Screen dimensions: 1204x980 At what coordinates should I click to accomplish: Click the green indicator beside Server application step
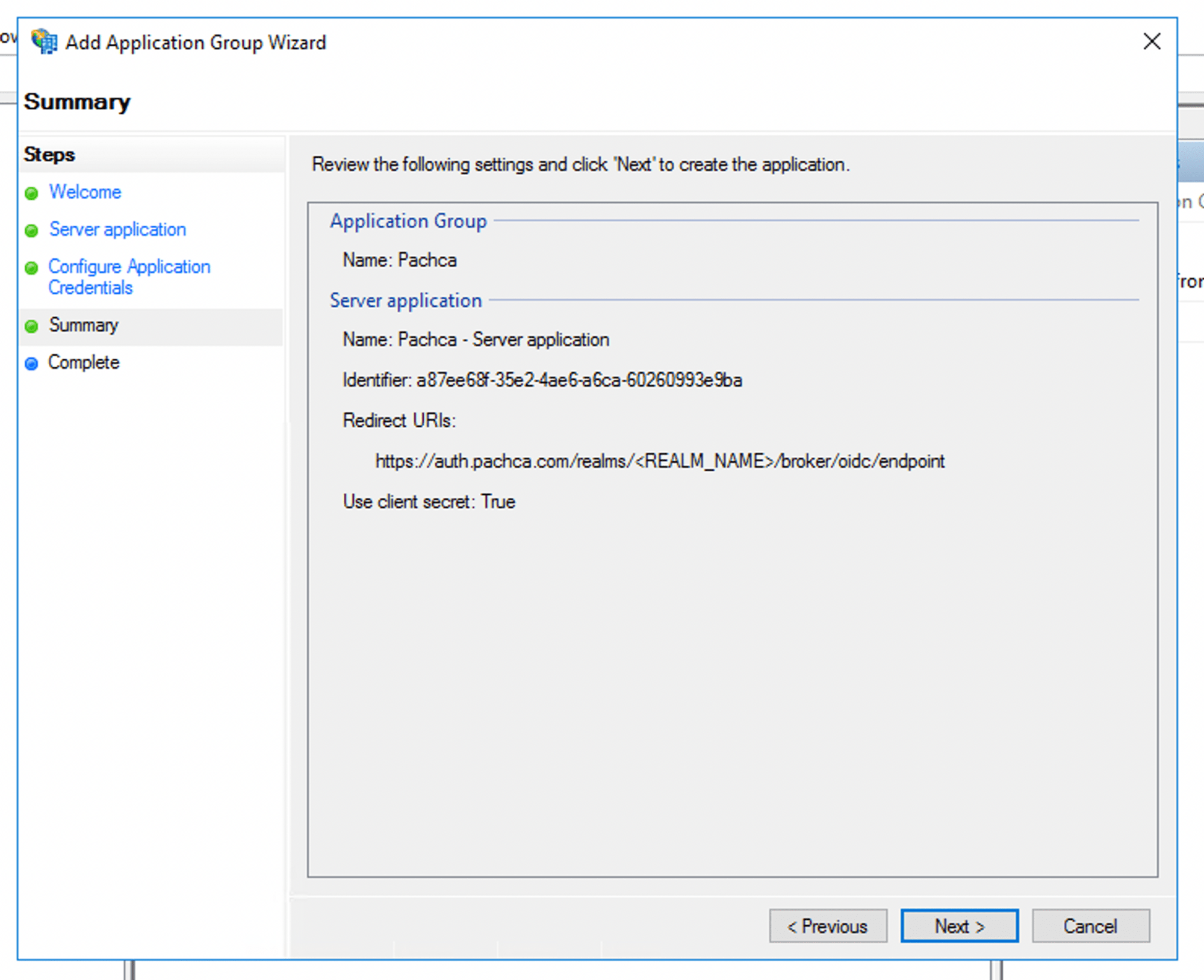pos(31,231)
